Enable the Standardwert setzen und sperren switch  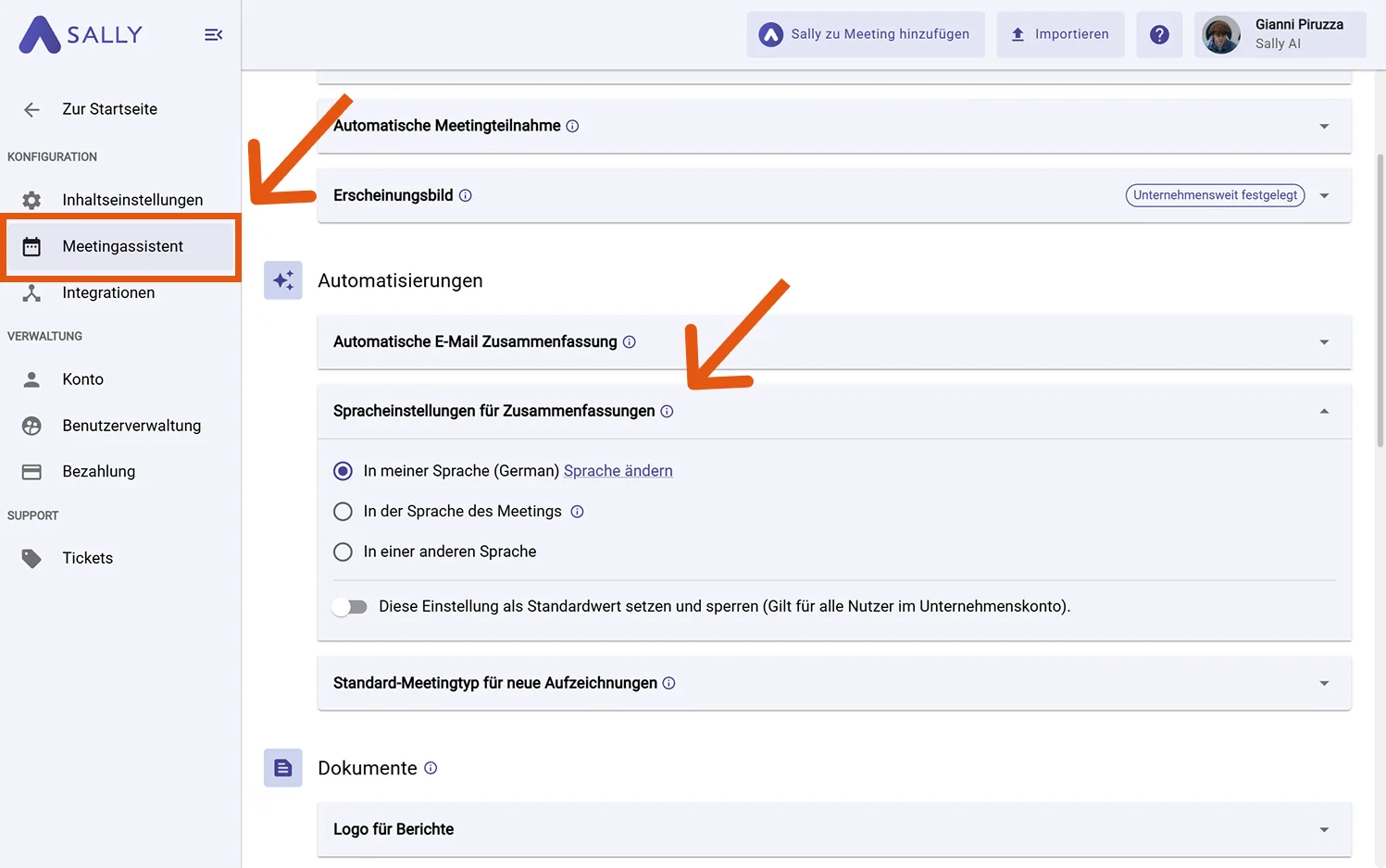[350, 607]
